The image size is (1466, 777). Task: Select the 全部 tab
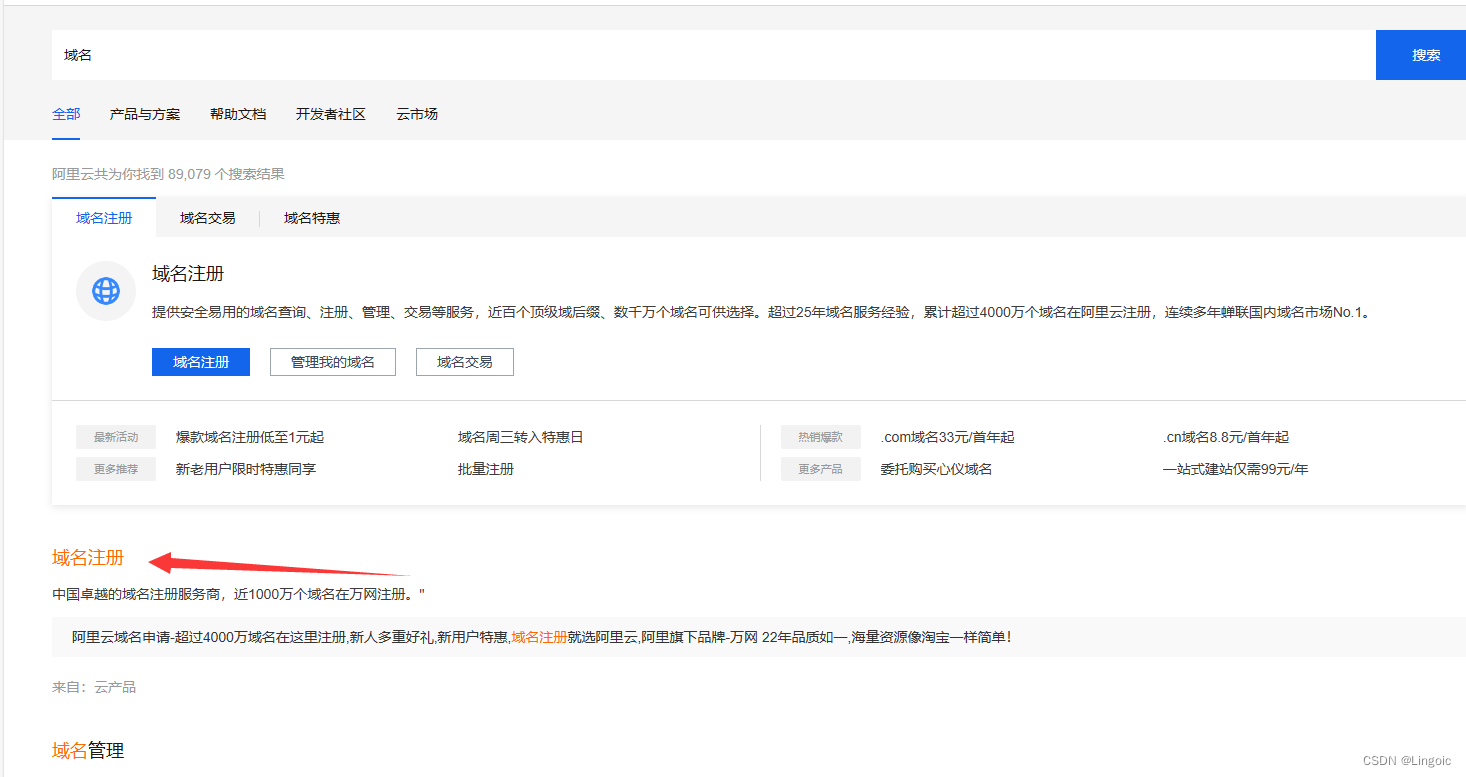click(66, 114)
